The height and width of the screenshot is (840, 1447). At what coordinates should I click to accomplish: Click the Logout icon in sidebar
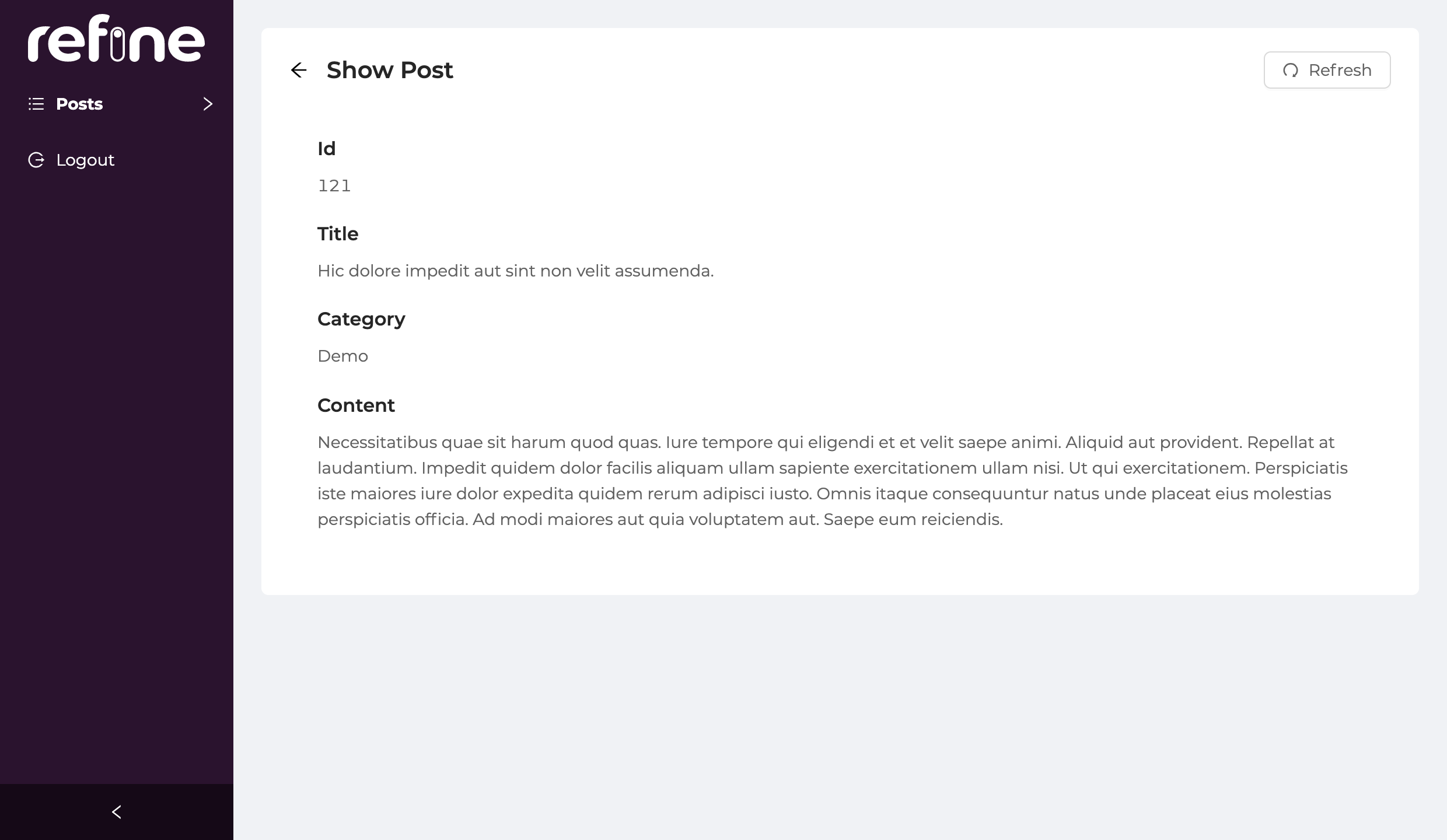[36, 160]
